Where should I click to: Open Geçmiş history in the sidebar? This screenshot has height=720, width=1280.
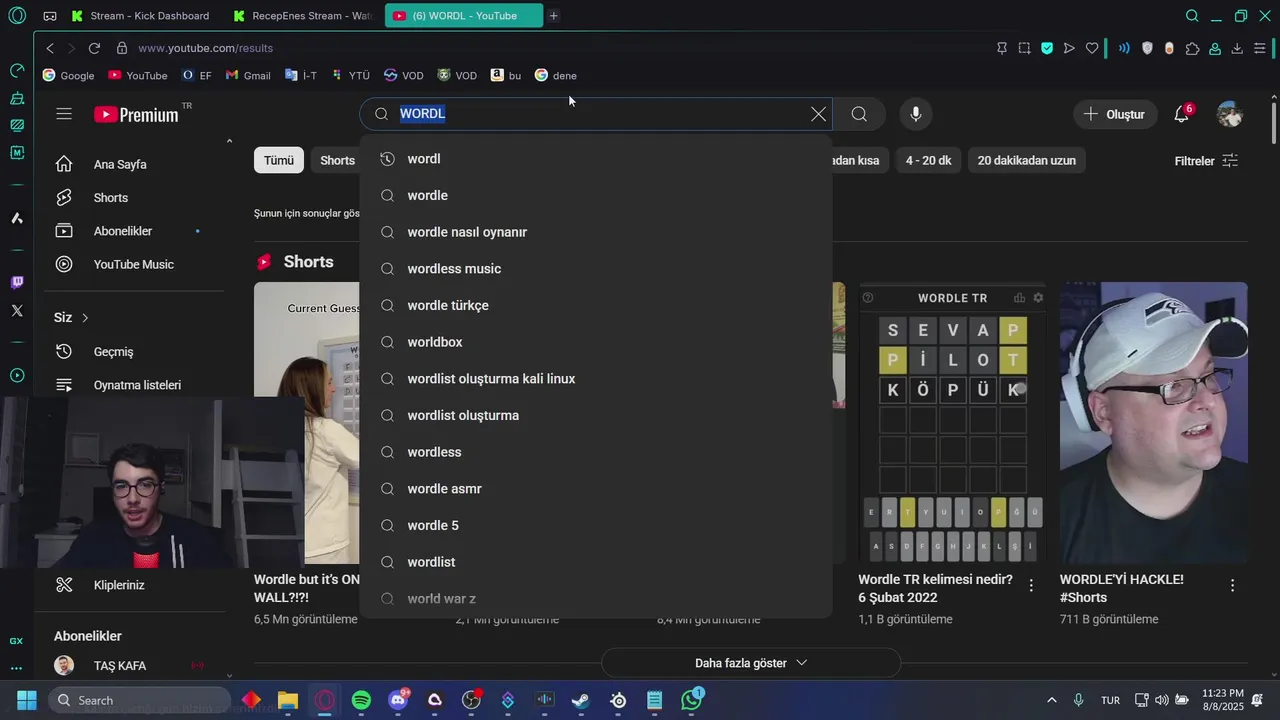tap(113, 352)
